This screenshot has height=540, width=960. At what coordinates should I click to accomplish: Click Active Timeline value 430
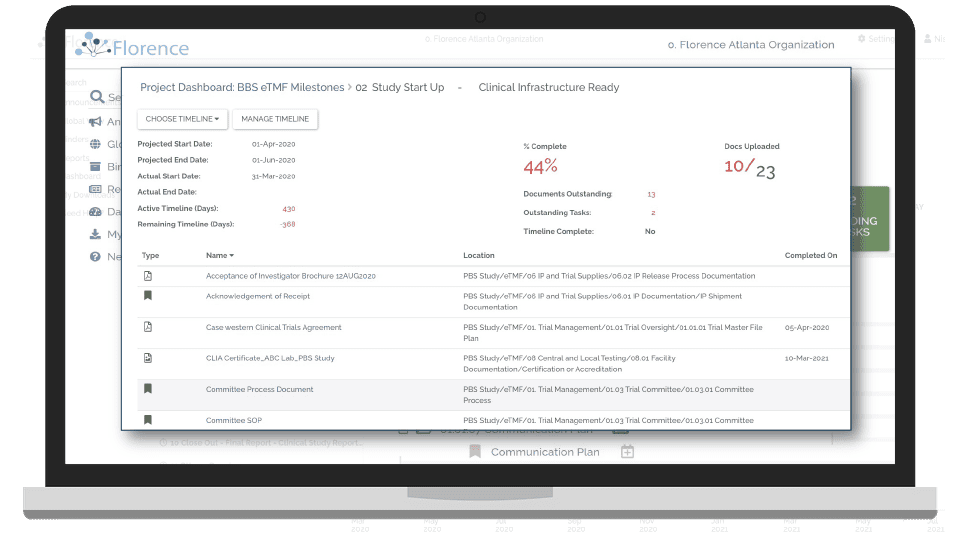(288, 209)
